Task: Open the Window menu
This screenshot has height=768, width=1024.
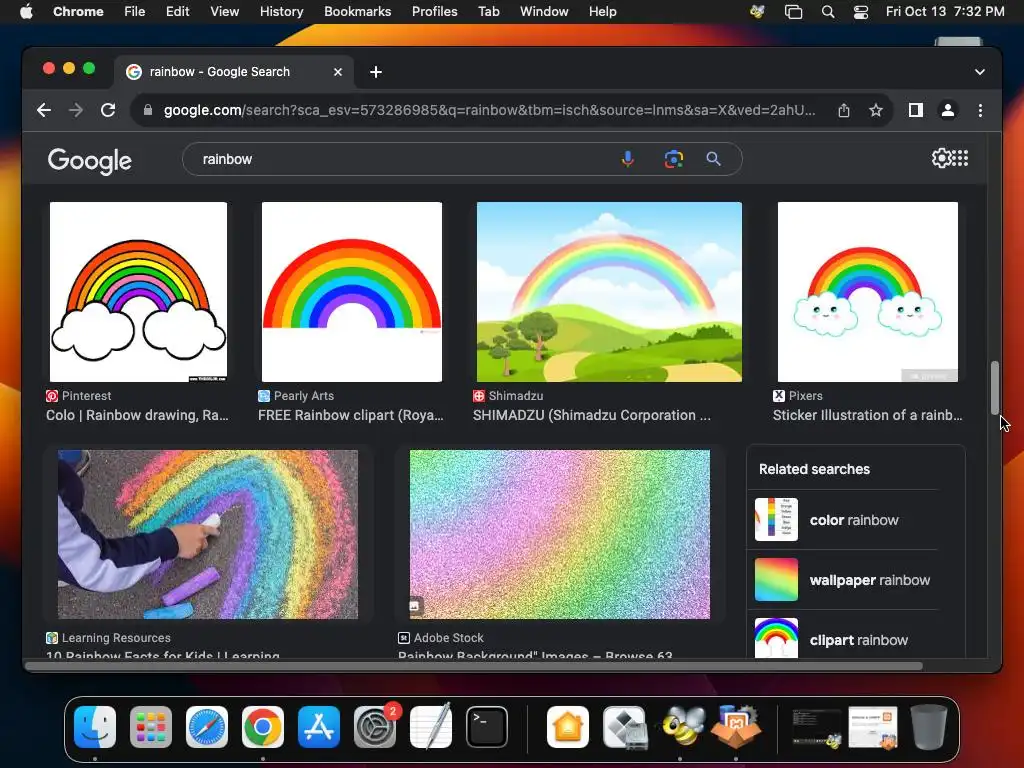Action: [544, 11]
